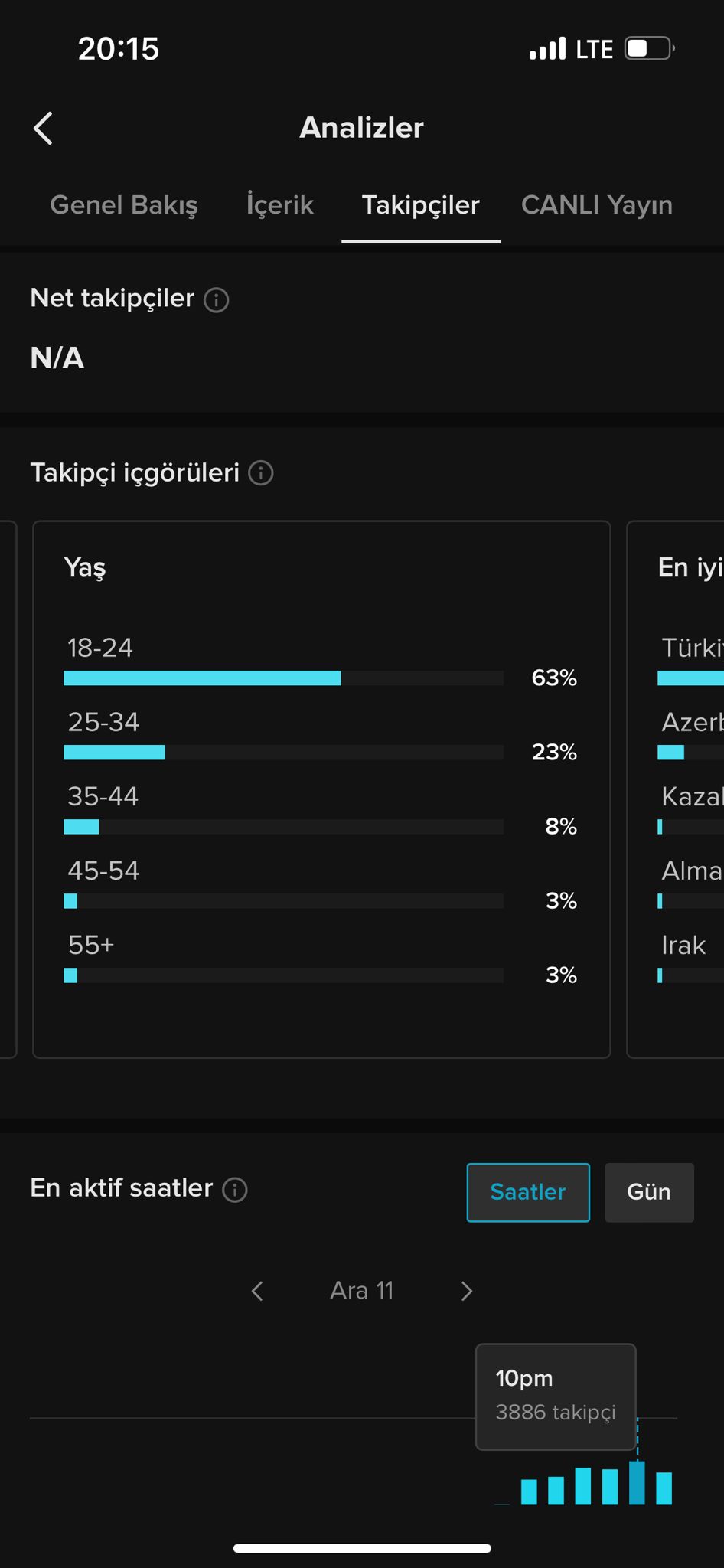Tap the last bar in hours chart
724x1568 pixels.
(x=664, y=1488)
